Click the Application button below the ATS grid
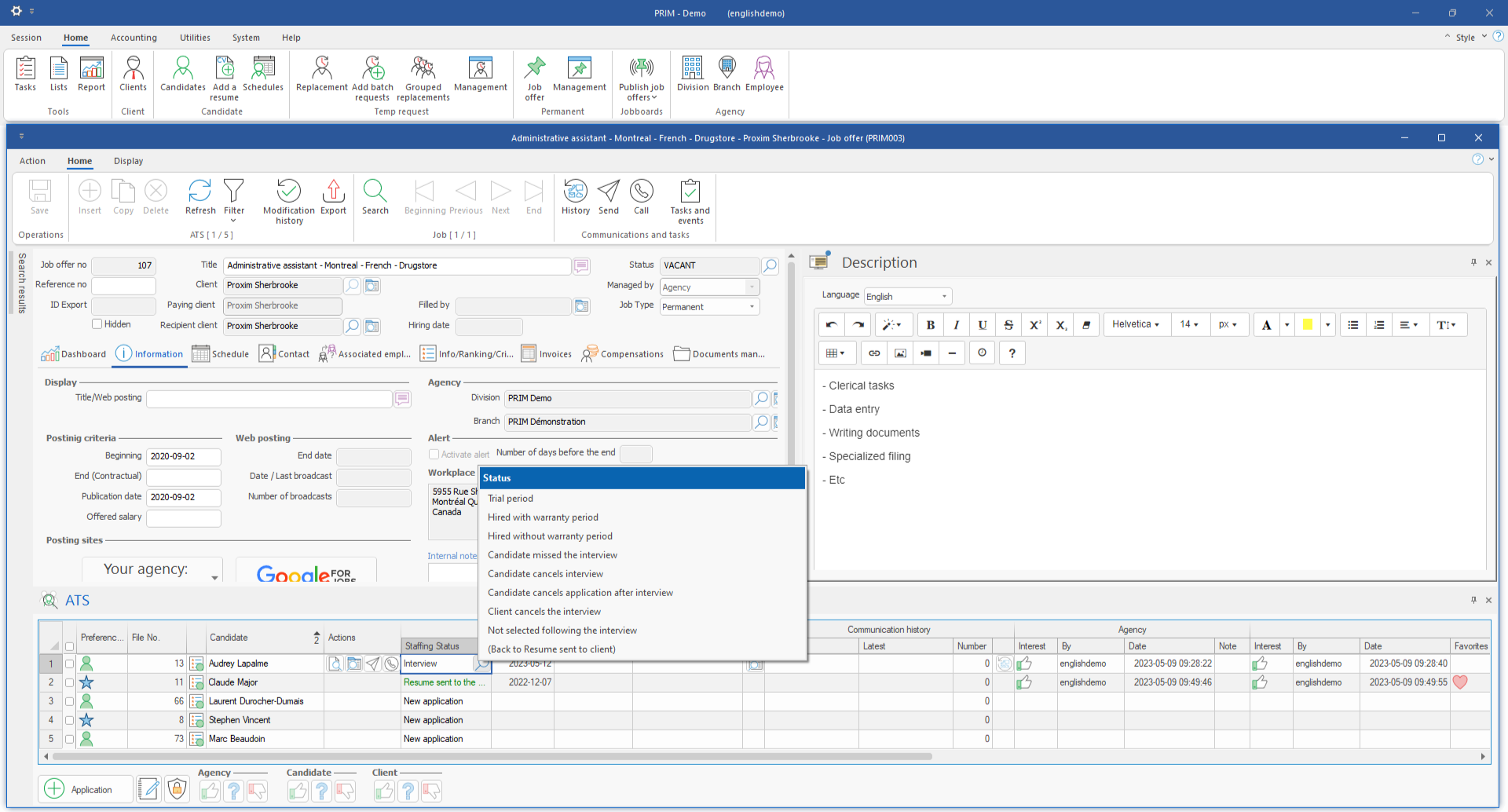Screen dimensions: 1508x812 [85, 789]
